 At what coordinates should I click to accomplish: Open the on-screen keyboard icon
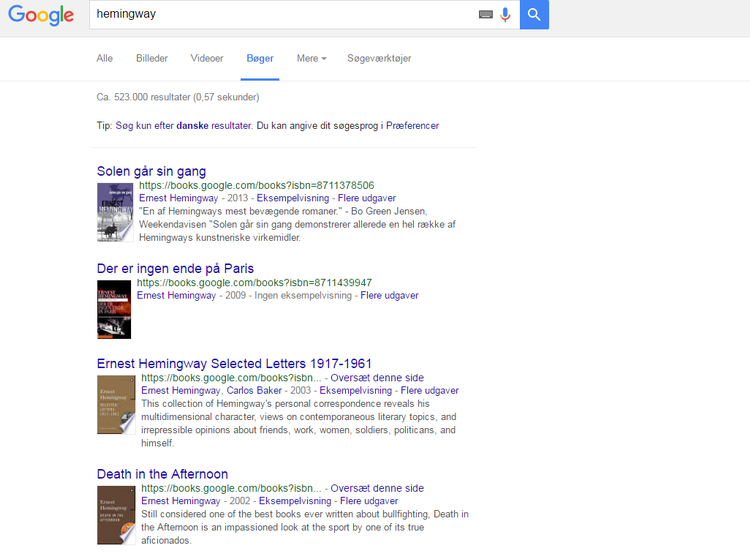[x=485, y=15]
